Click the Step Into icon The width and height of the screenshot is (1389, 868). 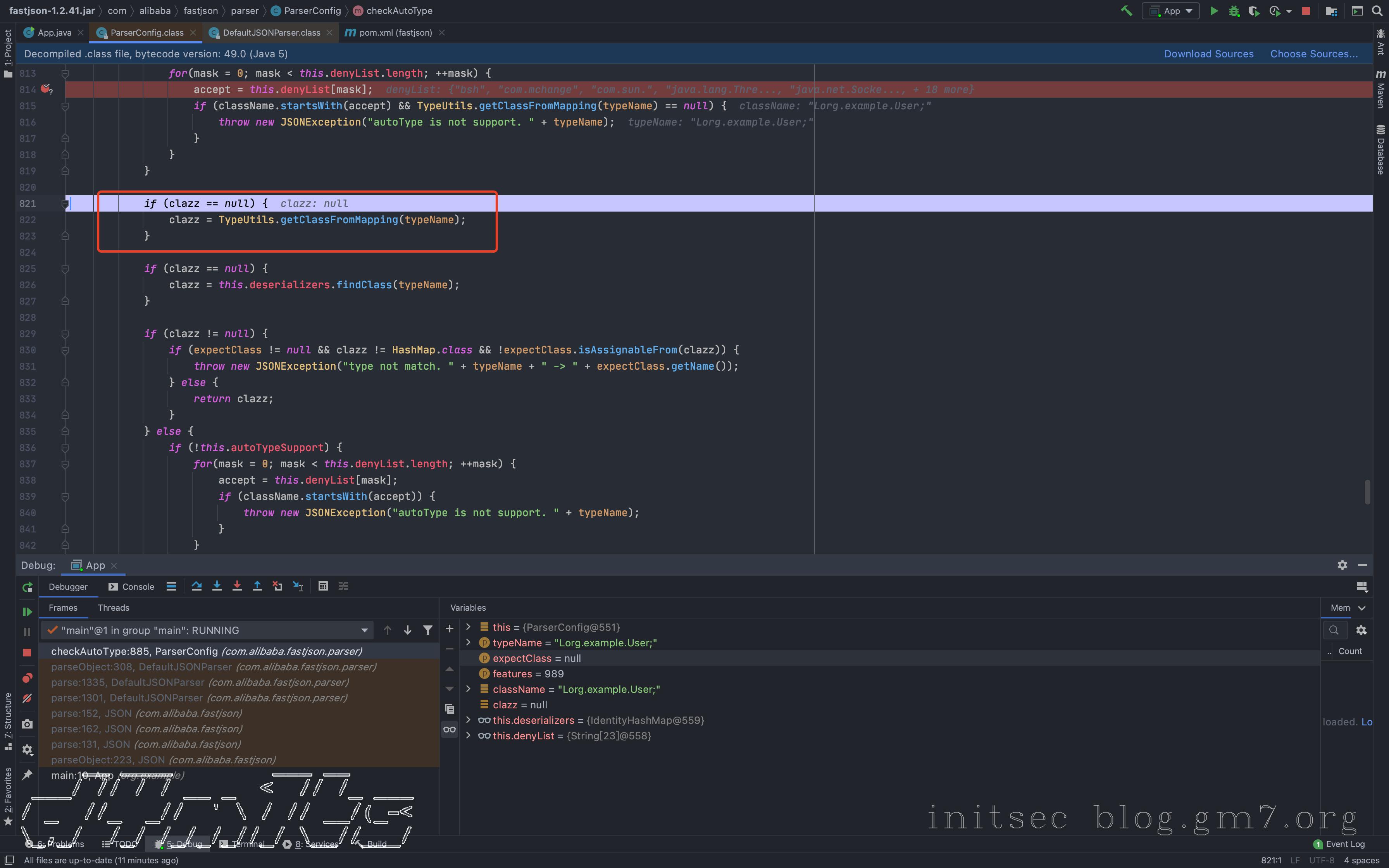(217, 586)
